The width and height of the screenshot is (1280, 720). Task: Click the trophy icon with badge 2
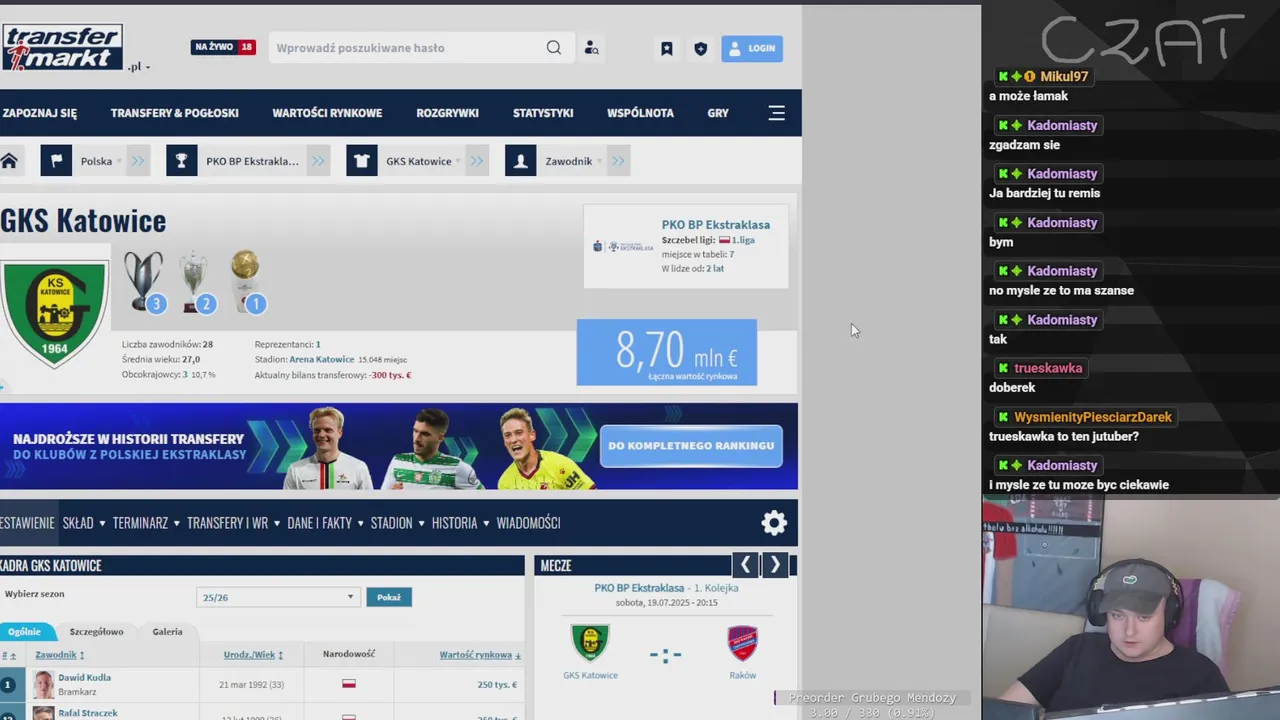pos(195,281)
